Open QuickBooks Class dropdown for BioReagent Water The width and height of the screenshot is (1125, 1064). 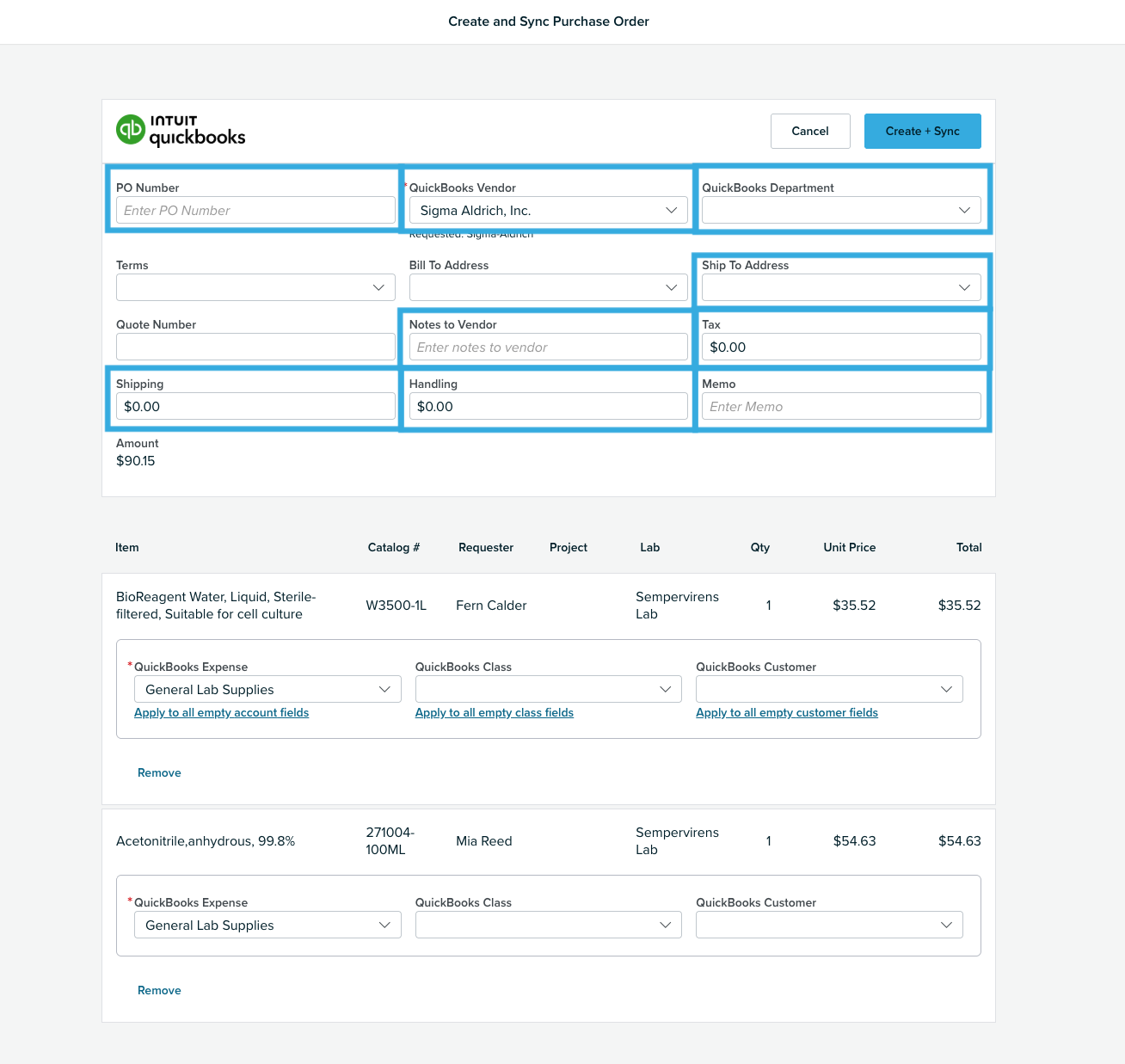pos(549,689)
